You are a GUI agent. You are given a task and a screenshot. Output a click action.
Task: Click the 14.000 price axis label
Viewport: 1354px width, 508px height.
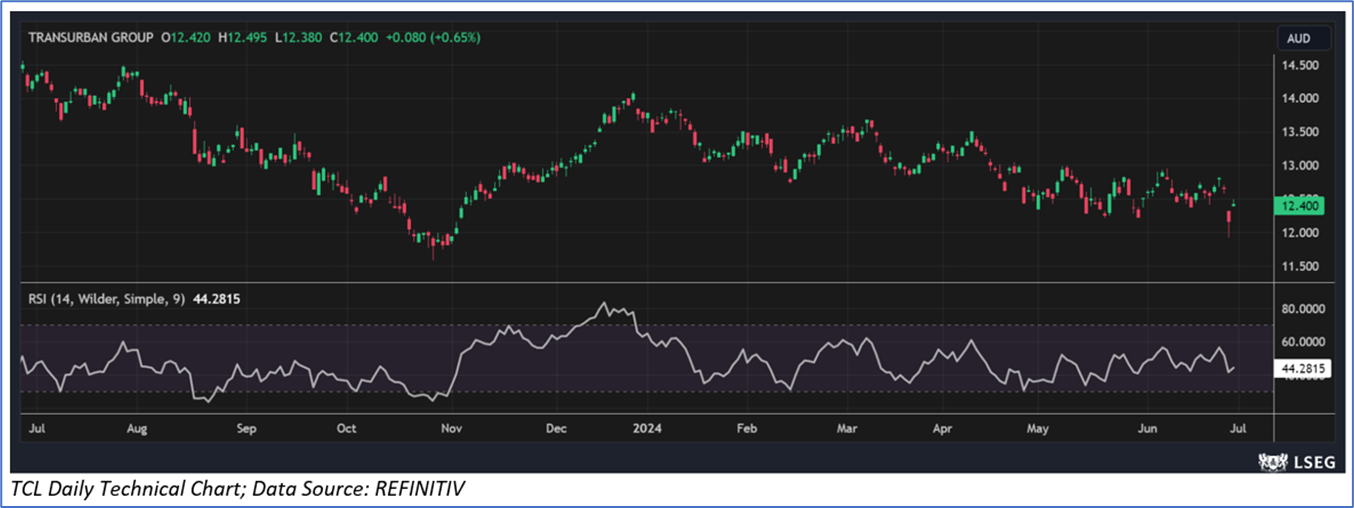coord(1302,98)
